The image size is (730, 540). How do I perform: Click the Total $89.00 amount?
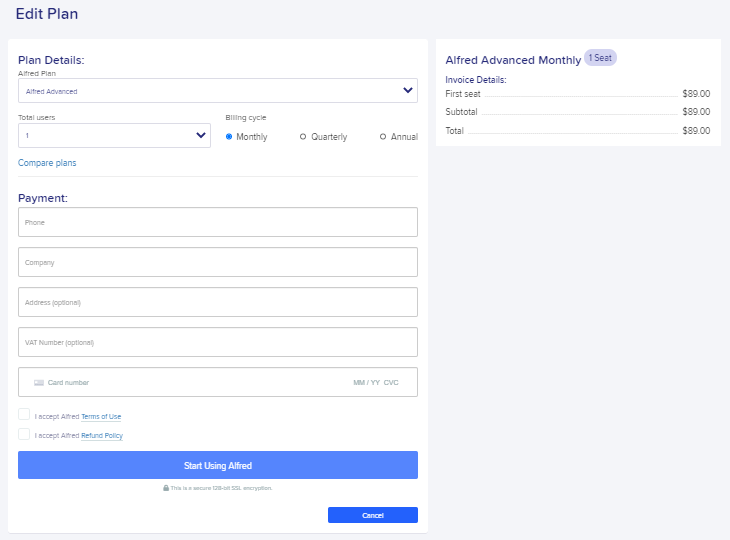696,131
